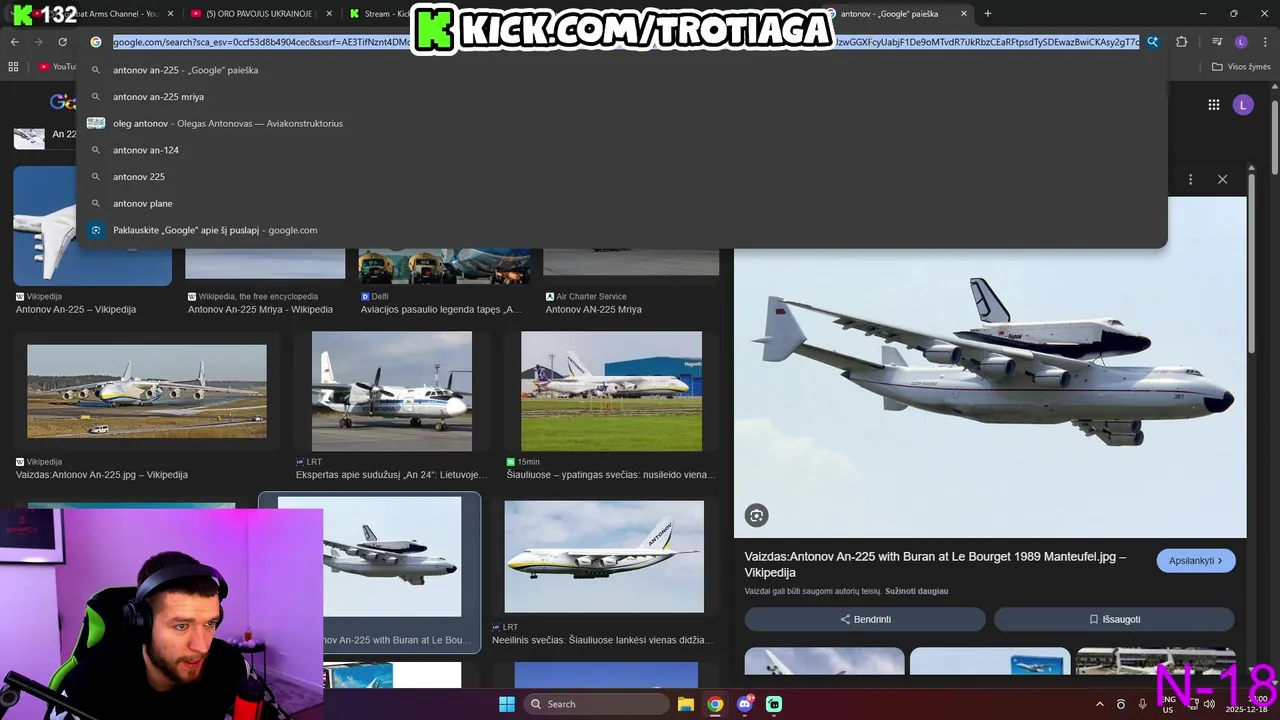Open large preview image of An-225 with Buran
The height and width of the screenshot is (720, 1280).
990,367
